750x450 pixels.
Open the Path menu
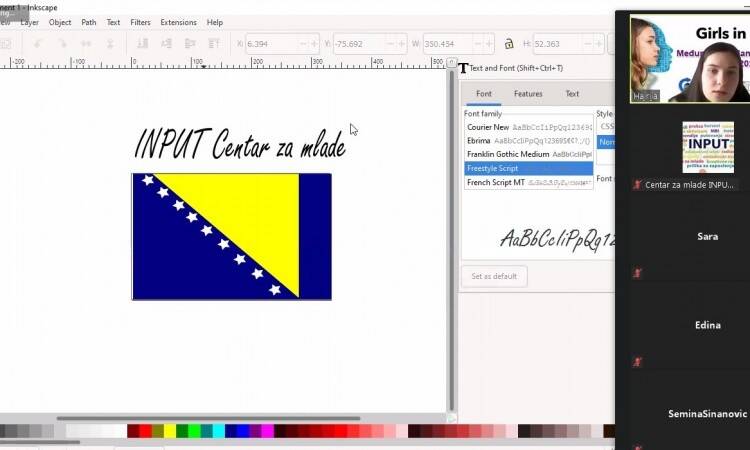[89, 22]
